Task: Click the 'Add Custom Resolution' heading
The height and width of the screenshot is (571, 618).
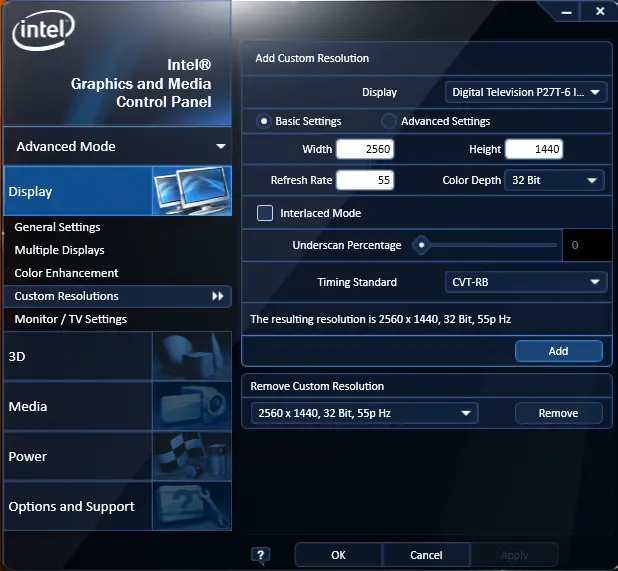Action: (312, 58)
